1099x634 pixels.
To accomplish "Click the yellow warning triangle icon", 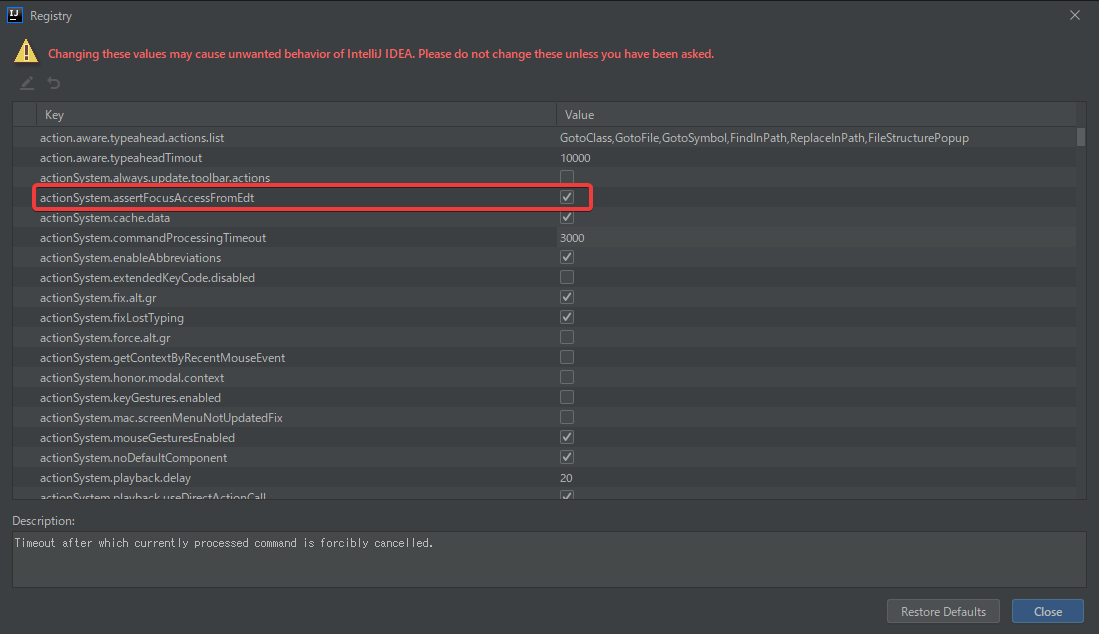I will click(x=26, y=52).
